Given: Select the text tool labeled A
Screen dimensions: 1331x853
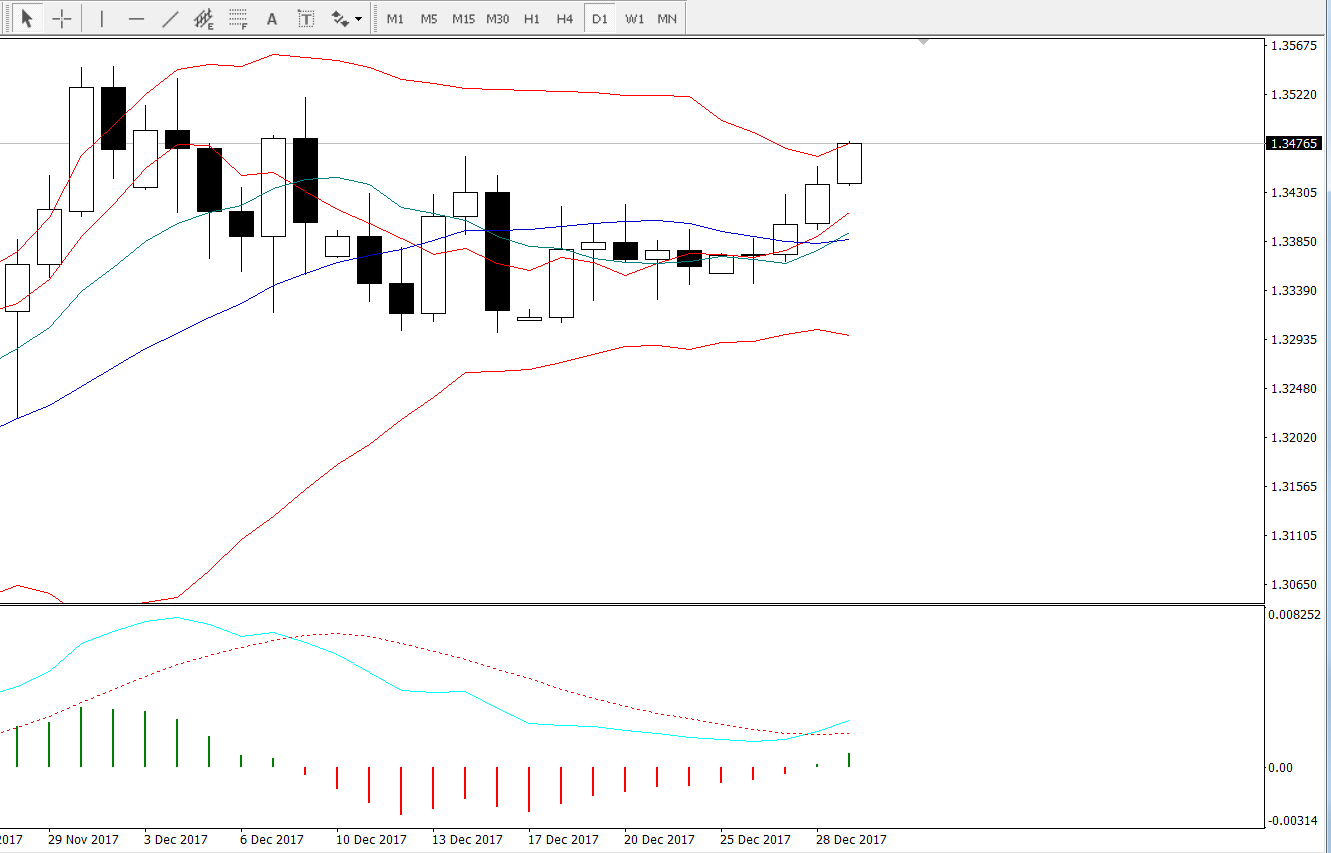Looking at the screenshot, I should coord(272,18).
